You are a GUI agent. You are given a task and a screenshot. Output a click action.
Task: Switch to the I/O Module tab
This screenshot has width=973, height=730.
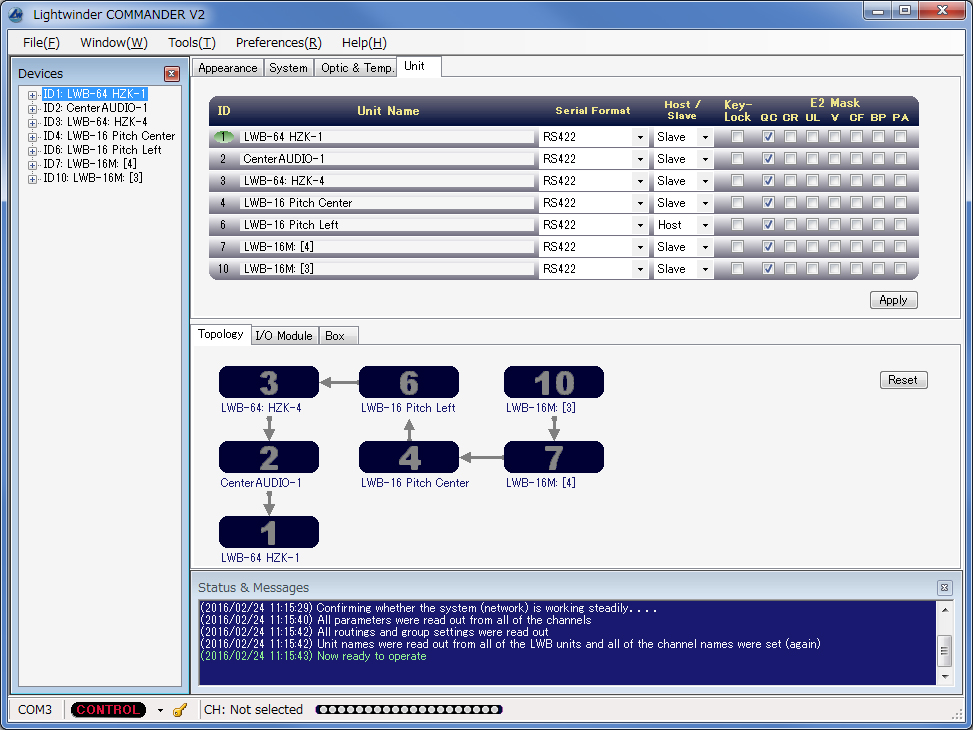284,335
